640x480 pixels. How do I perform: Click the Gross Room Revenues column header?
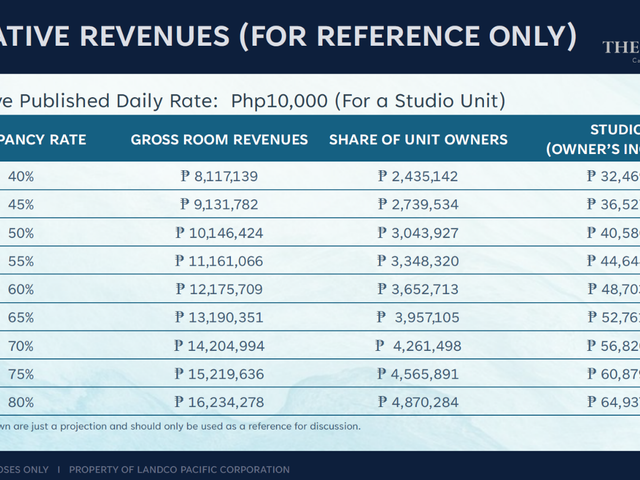point(219,140)
